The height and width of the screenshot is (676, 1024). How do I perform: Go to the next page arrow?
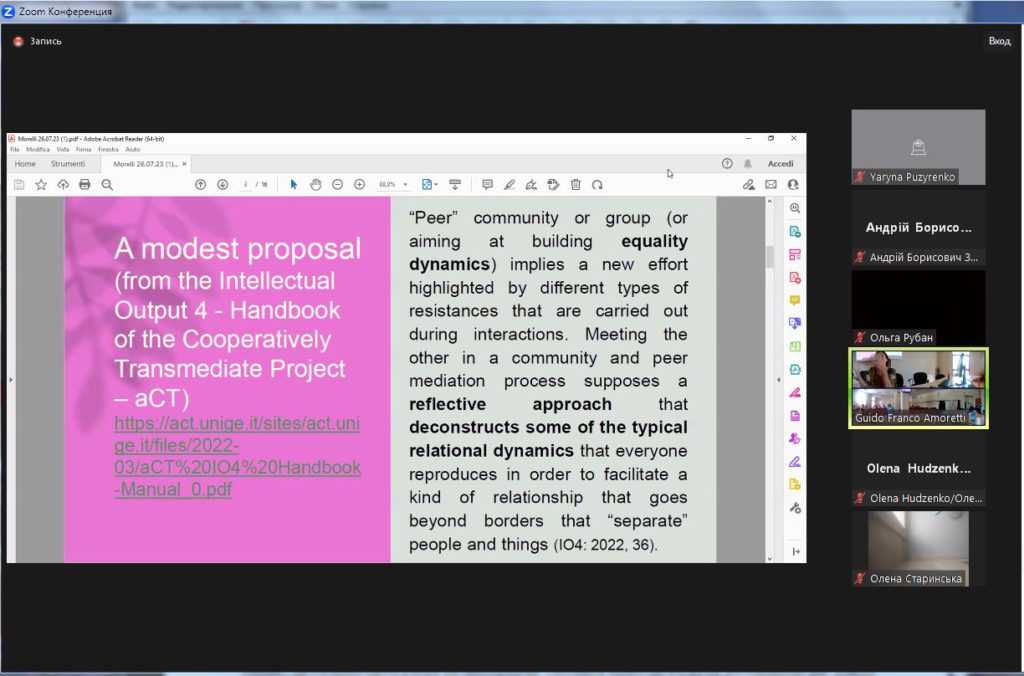coord(222,185)
